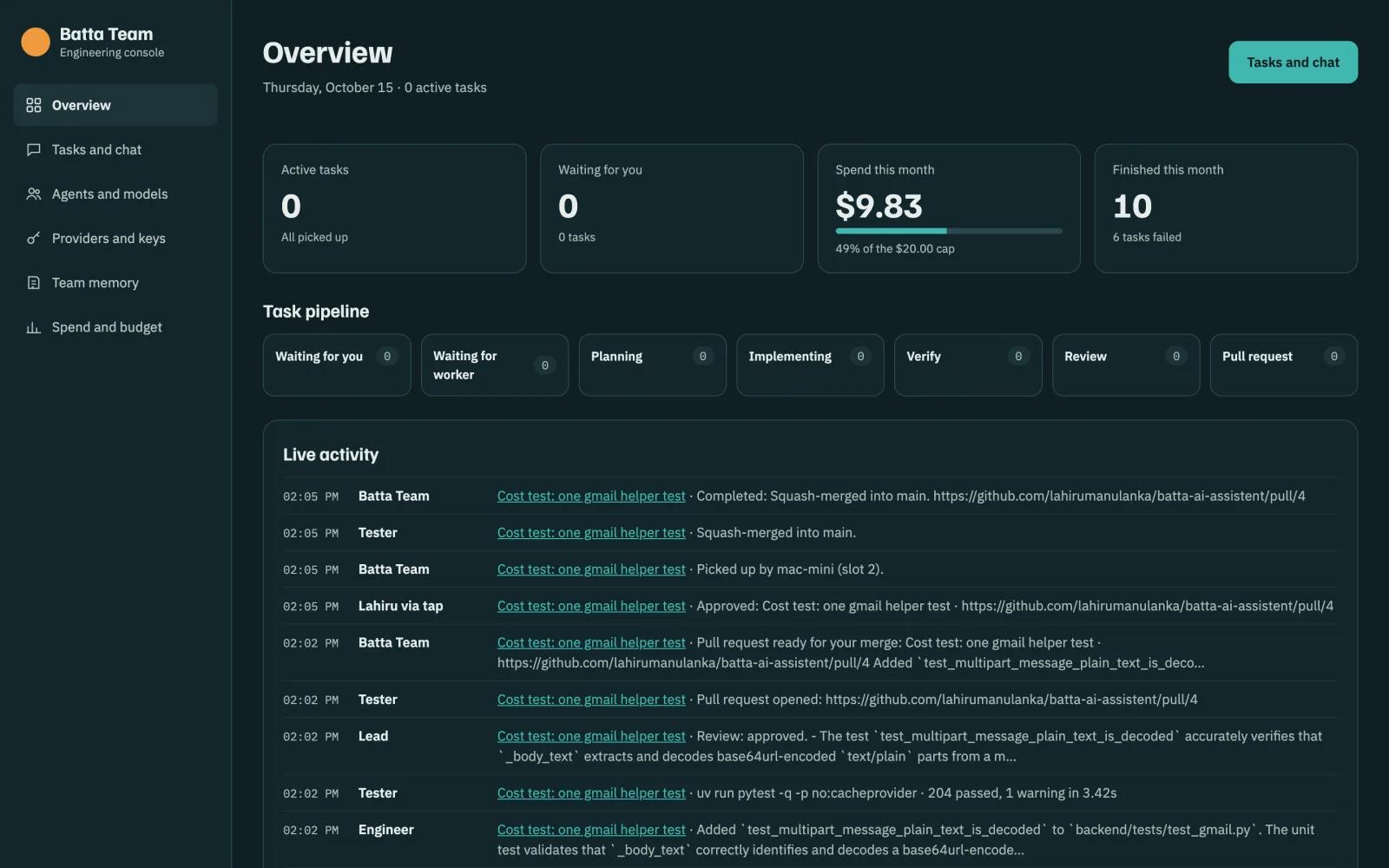Open Team memory page
Image resolution: width=1389 pixels, height=868 pixels.
coord(115,282)
